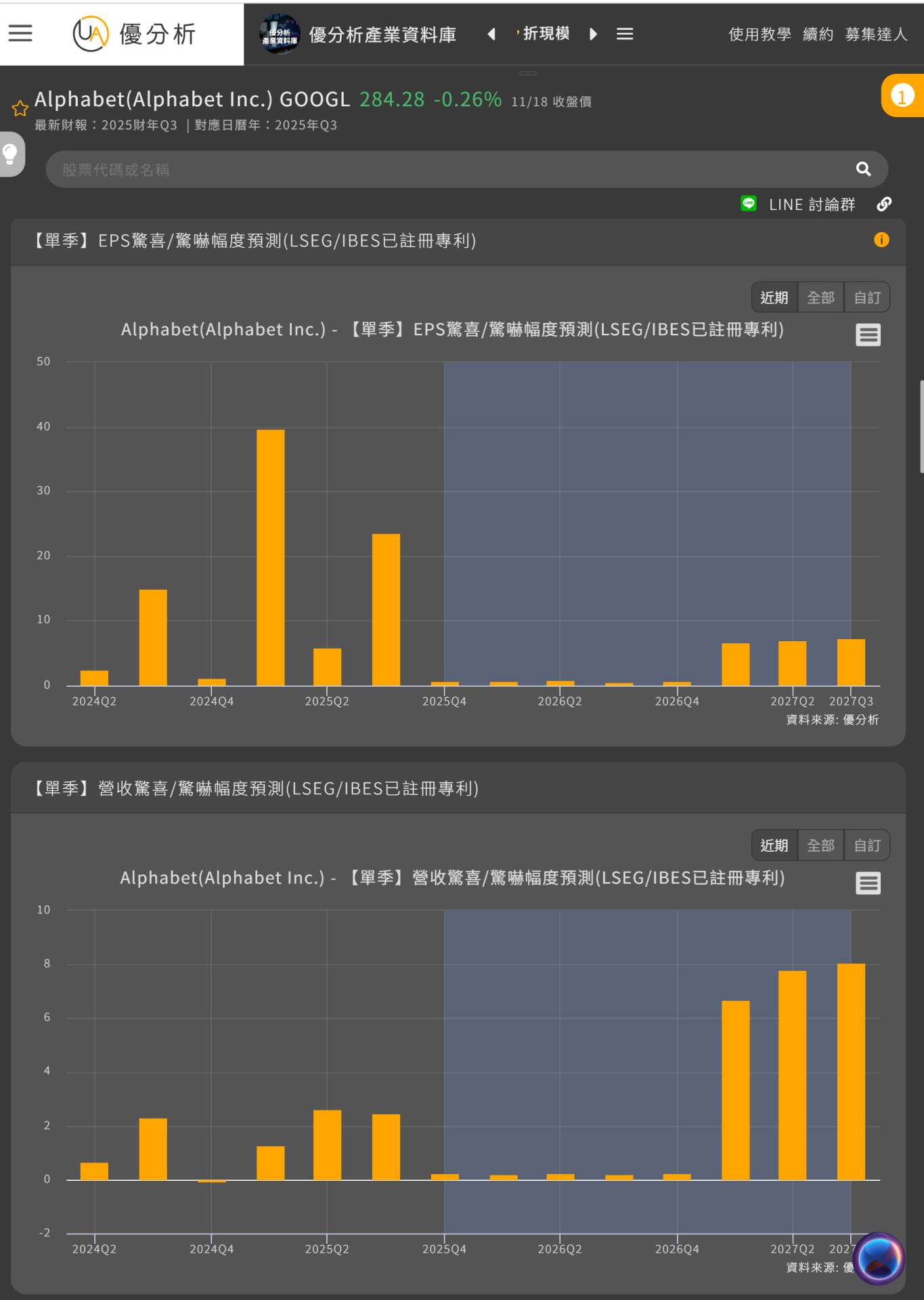
Task: Click the 【單季】EPS驚喜/驚嚇幅度預測 panel header
Action: 458,241
